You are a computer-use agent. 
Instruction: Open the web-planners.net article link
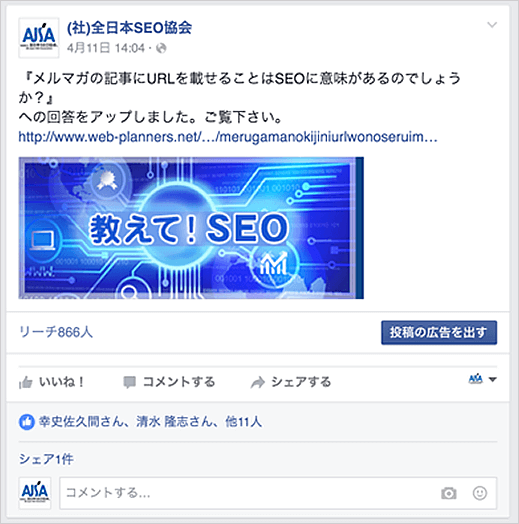(228, 137)
